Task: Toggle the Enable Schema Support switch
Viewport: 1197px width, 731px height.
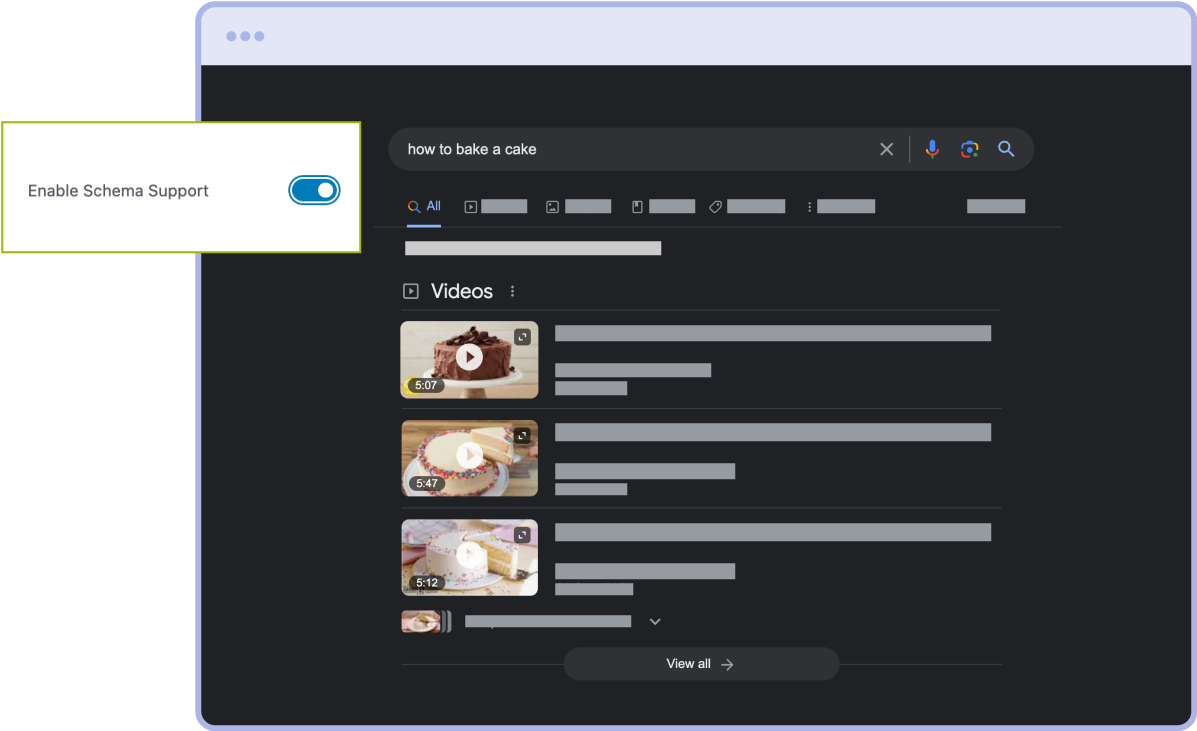Action: 314,190
